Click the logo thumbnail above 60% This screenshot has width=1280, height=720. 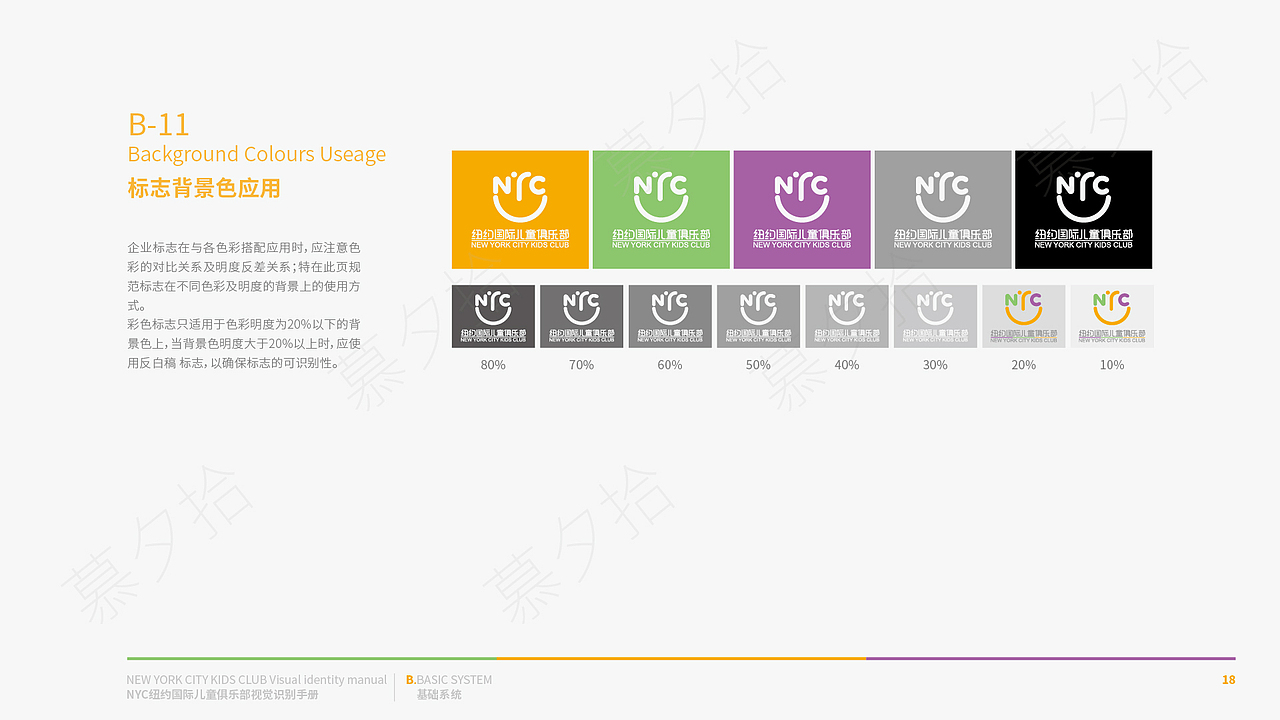[670, 316]
